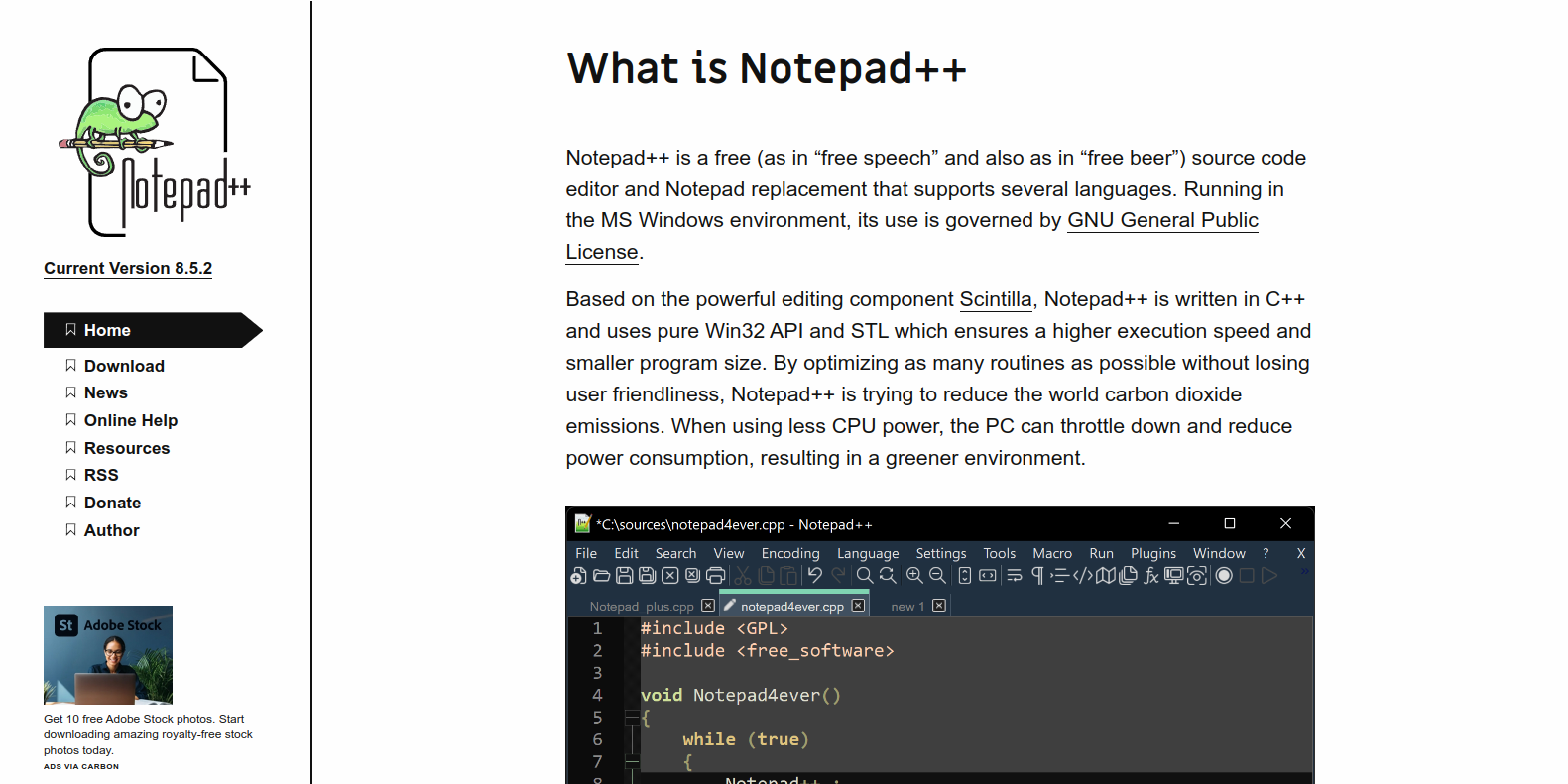Click the Print icon in toolbar
This screenshot has height=784, width=1568.
[x=716, y=575]
